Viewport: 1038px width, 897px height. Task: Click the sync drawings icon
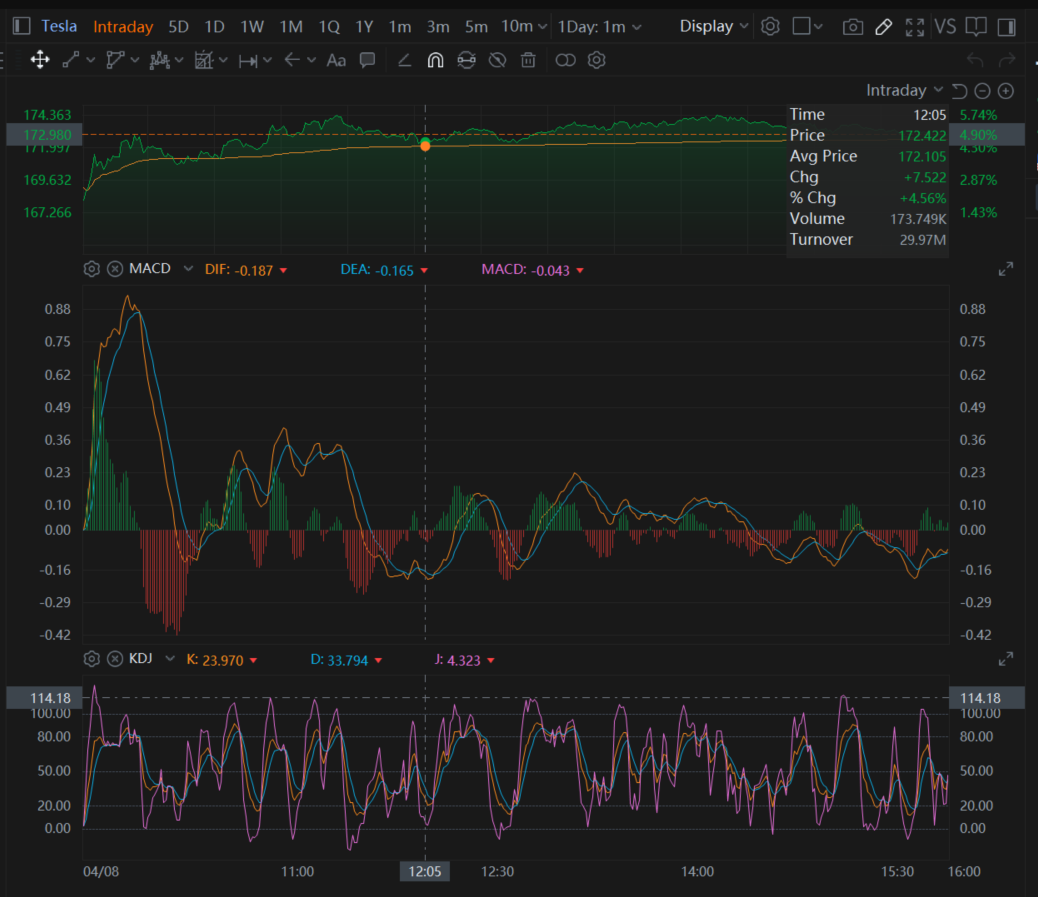467,60
